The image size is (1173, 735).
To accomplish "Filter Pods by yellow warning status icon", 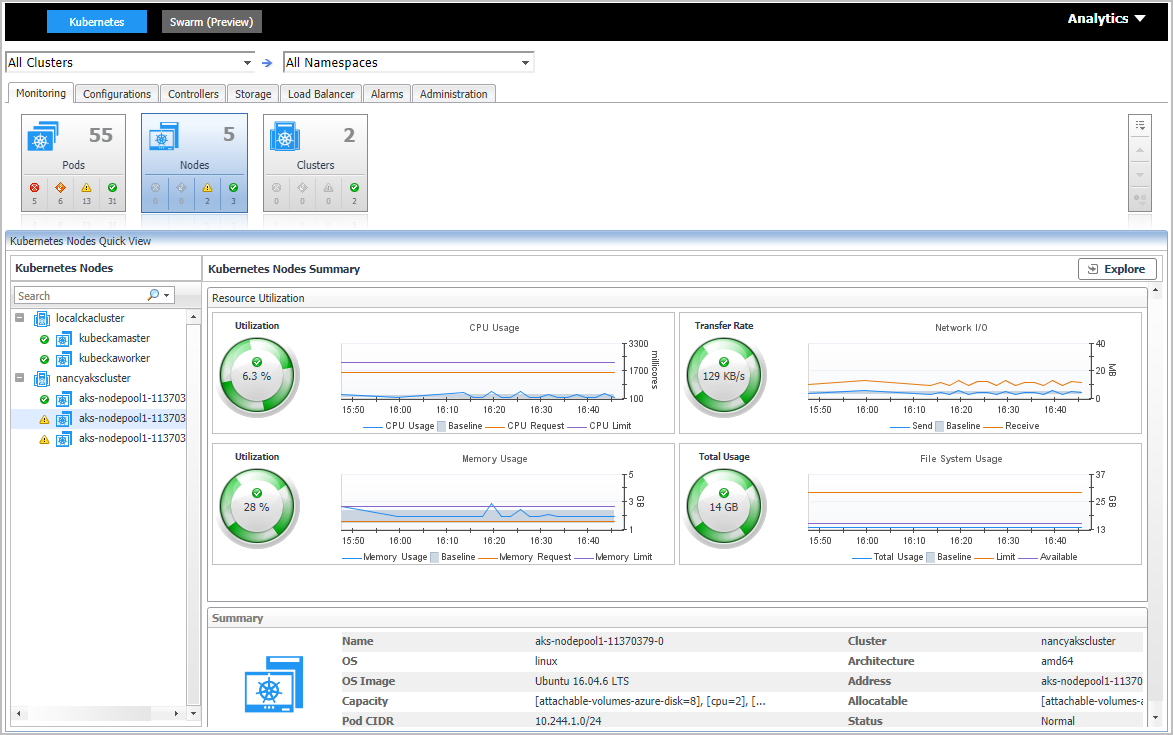I will point(87,188).
